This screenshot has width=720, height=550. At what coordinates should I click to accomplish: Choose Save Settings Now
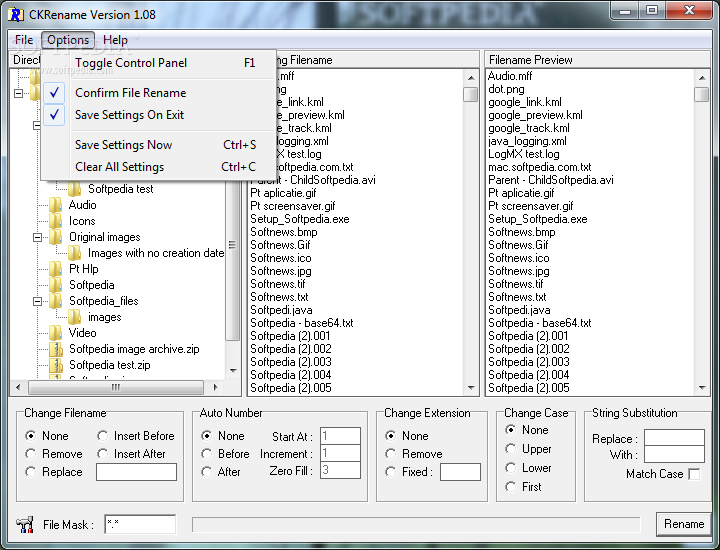click(x=159, y=145)
